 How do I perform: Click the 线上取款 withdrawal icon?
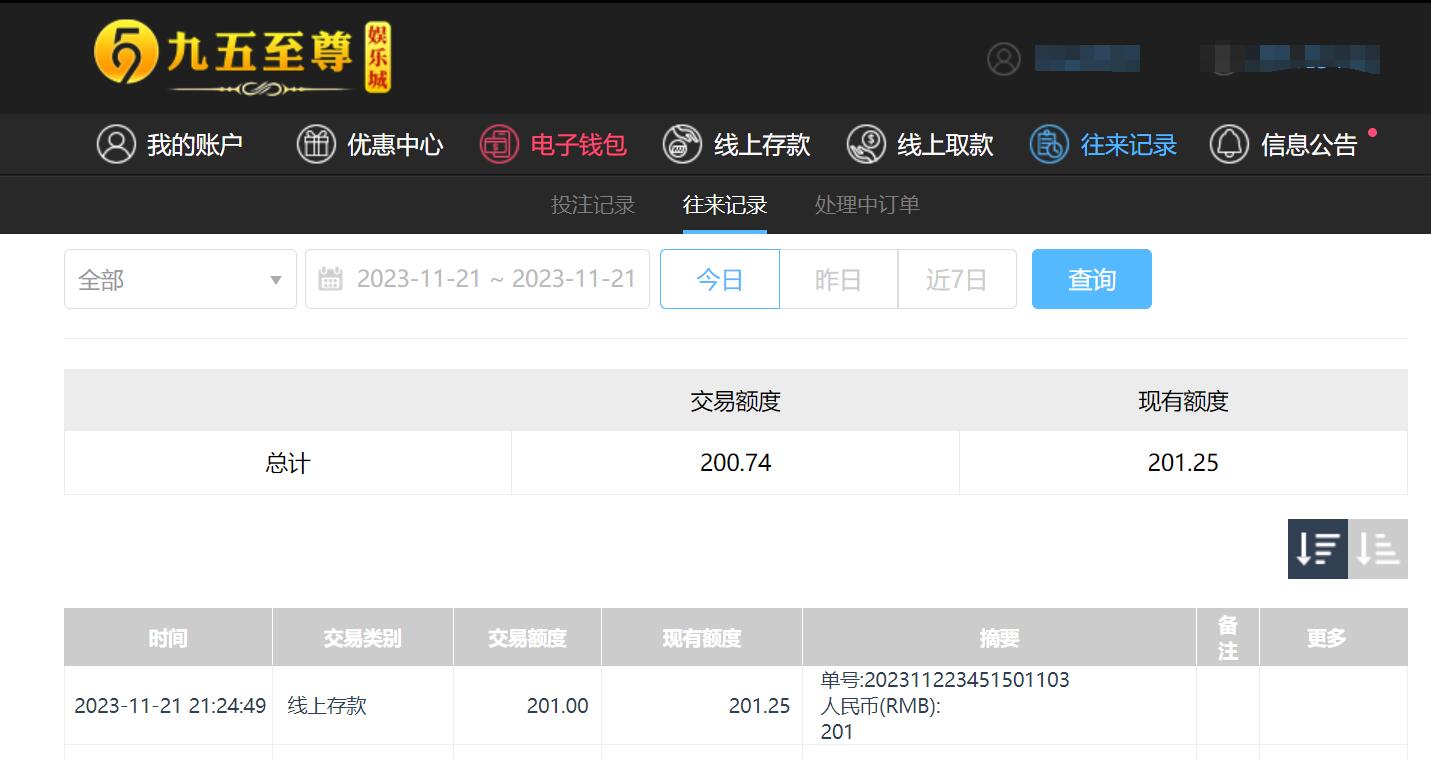(x=866, y=144)
